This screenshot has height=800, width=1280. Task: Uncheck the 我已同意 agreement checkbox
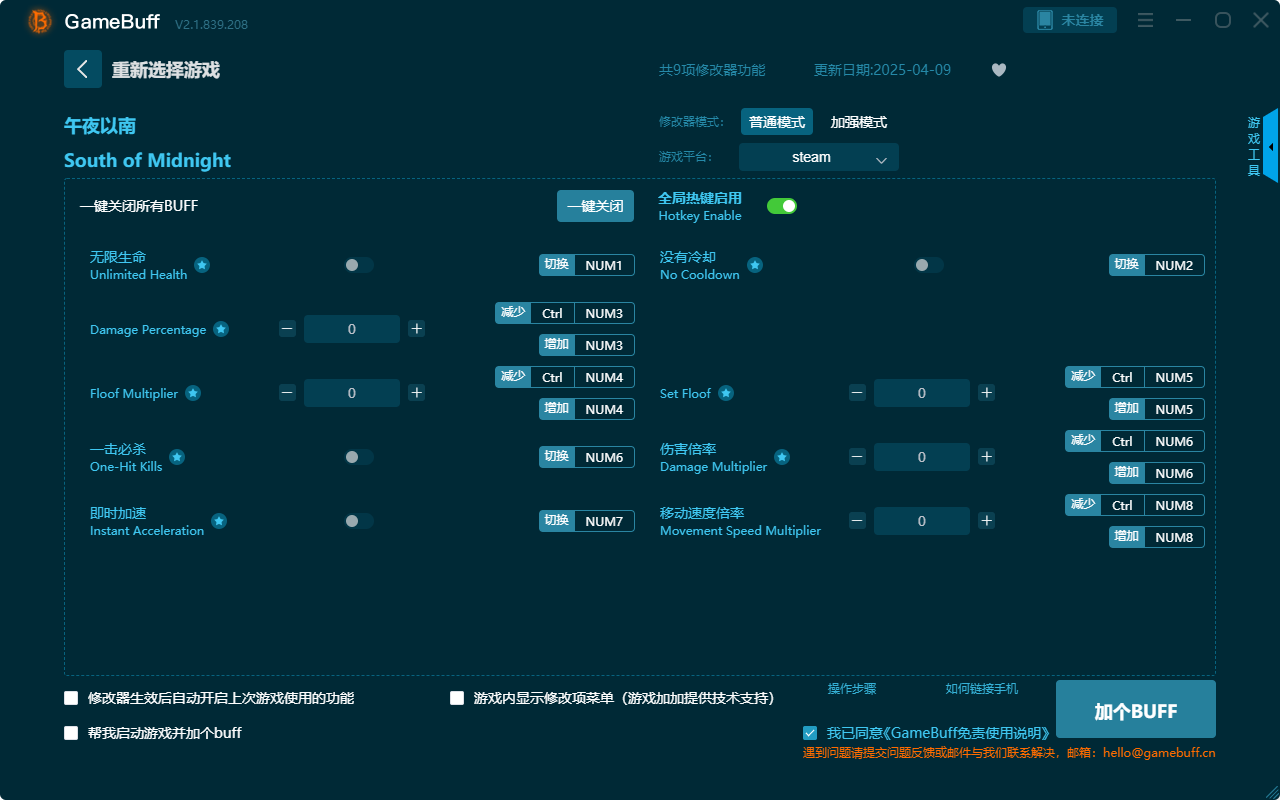(810, 732)
